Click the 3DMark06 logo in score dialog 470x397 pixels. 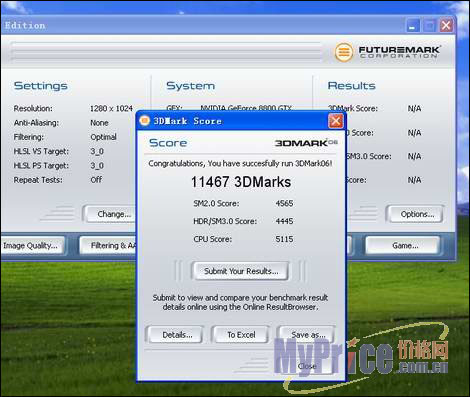point(306,143)
